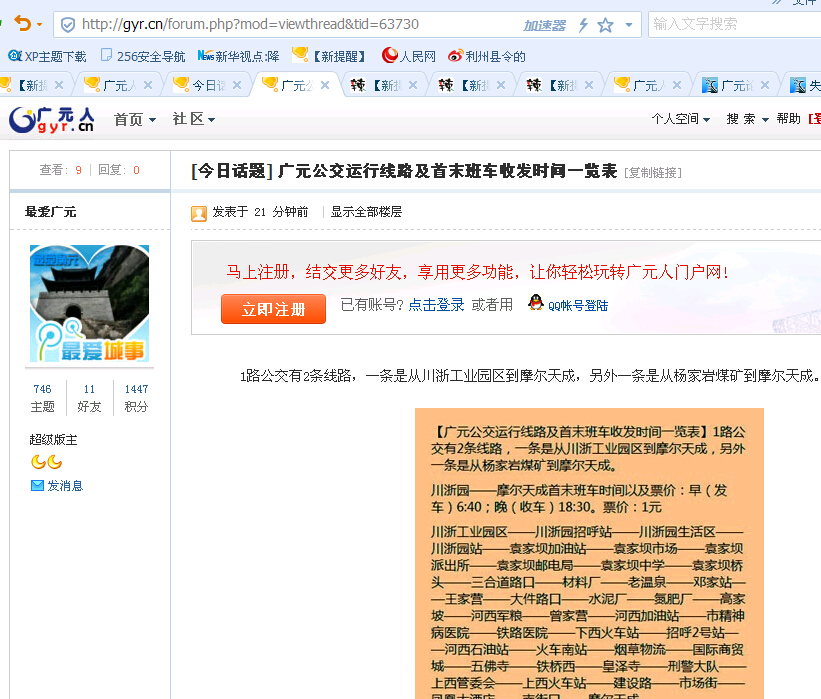Open the dropdown arrow next to the star

coord(629,25)
